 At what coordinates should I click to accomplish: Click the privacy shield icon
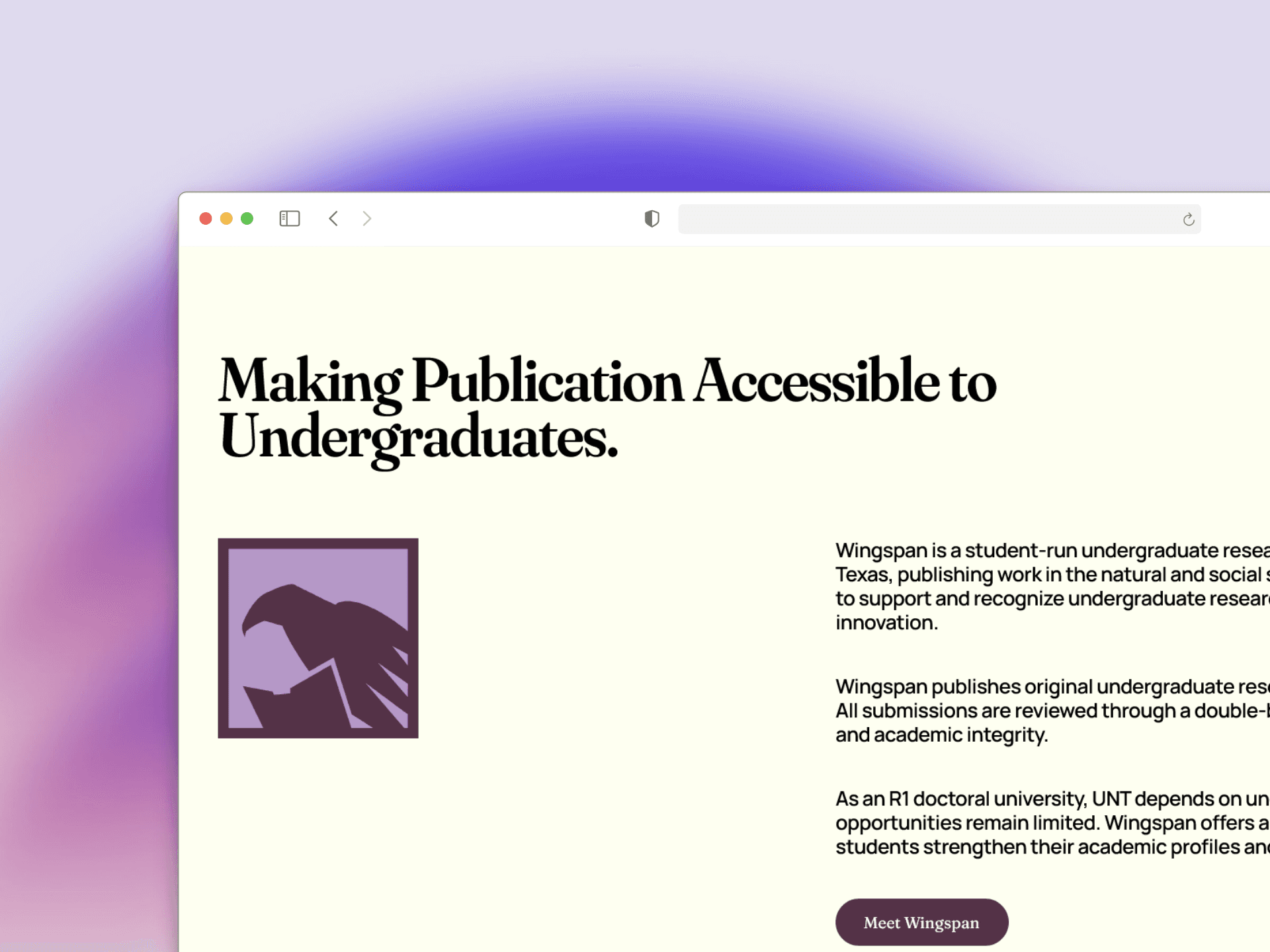652,219
